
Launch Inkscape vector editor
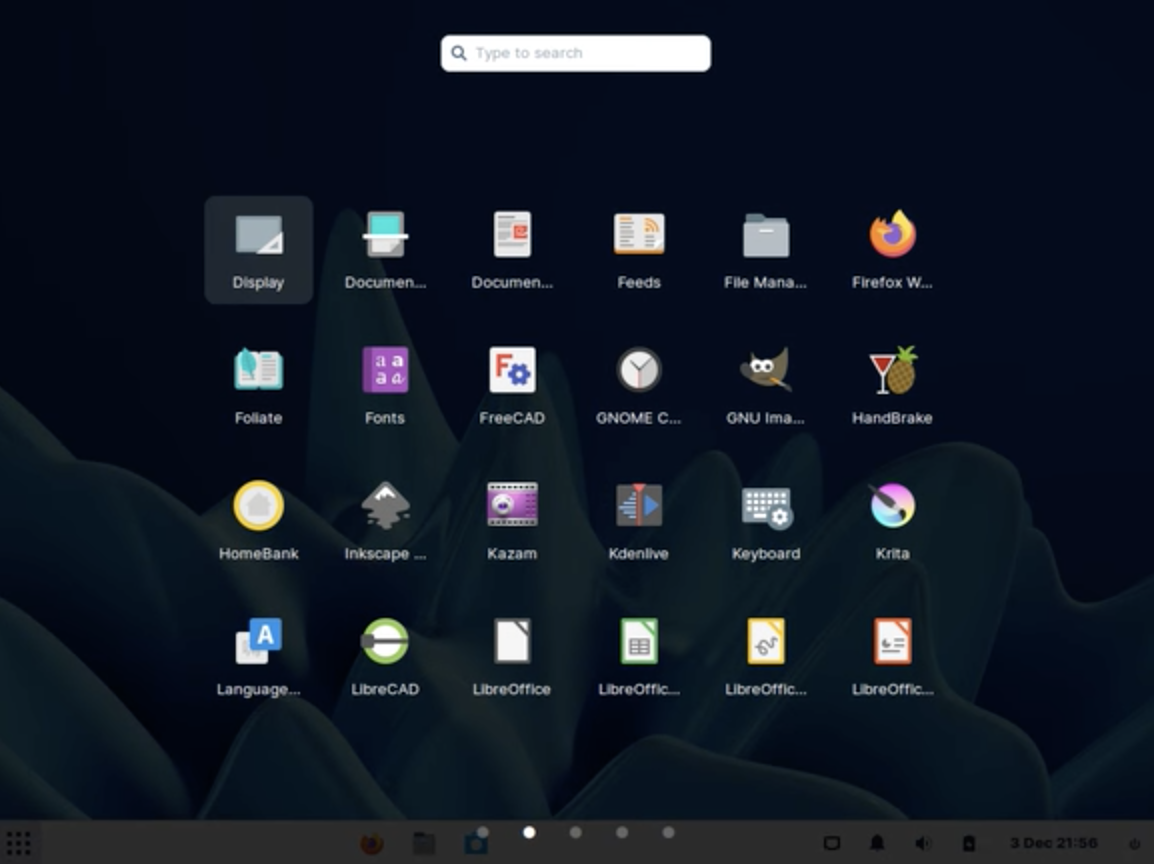385,521
